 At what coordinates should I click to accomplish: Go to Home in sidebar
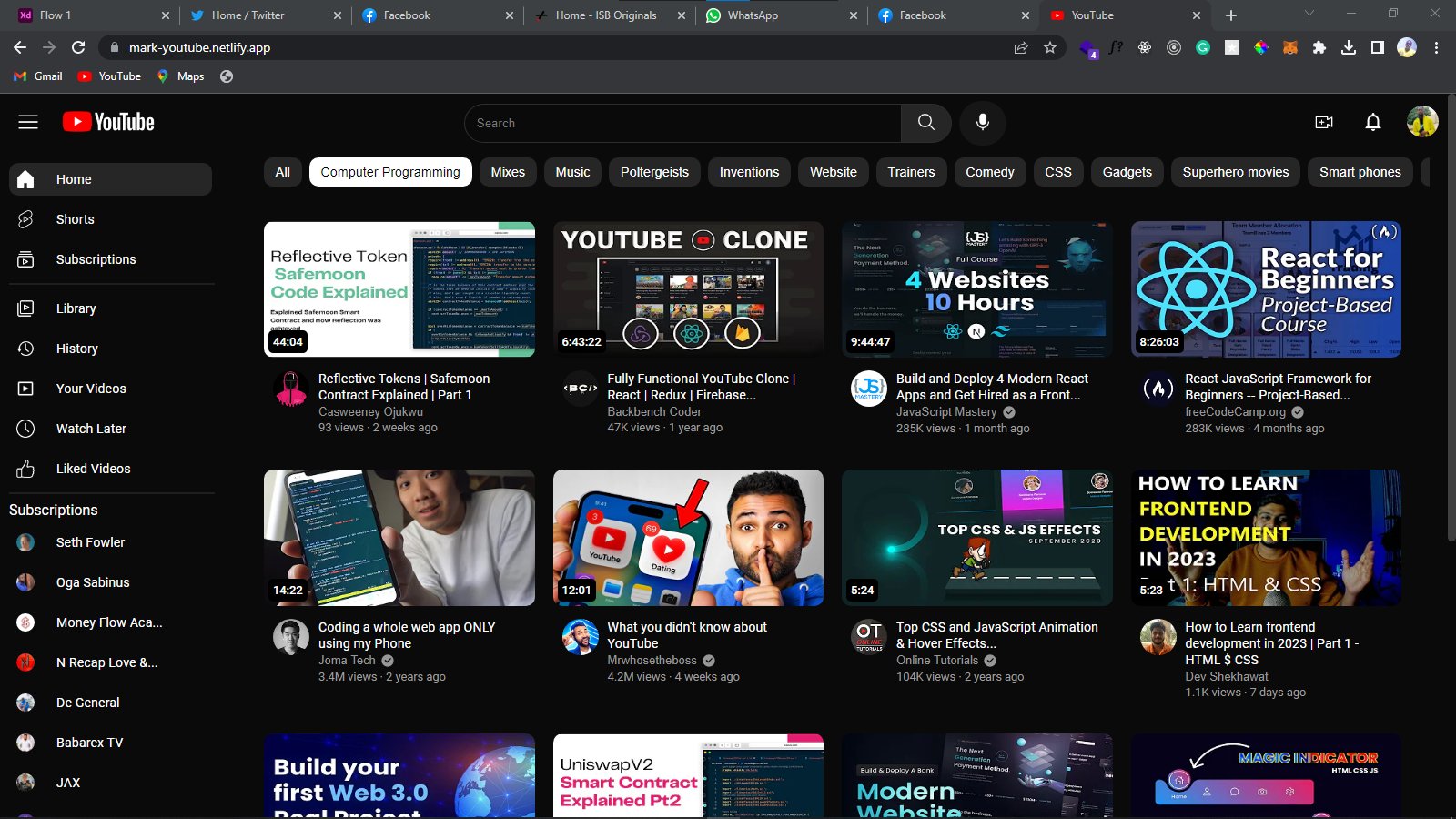tap(110, 179)
